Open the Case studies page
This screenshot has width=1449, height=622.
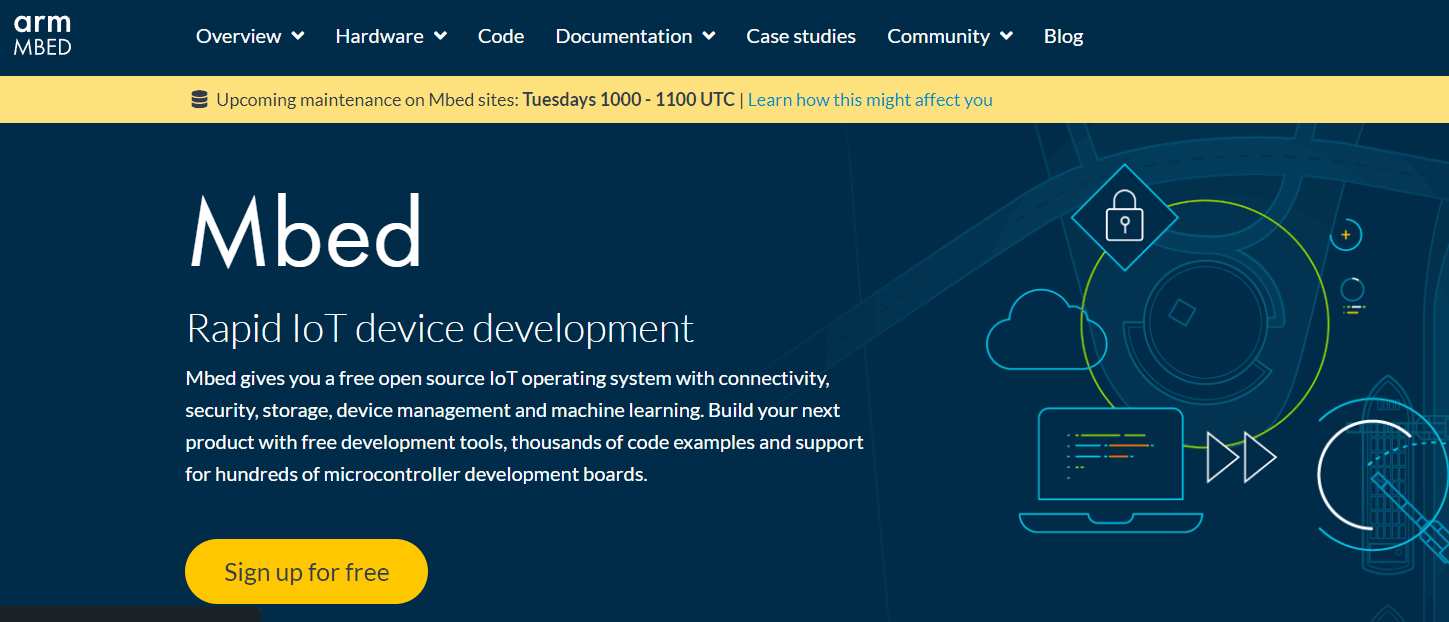coord(801,36)
